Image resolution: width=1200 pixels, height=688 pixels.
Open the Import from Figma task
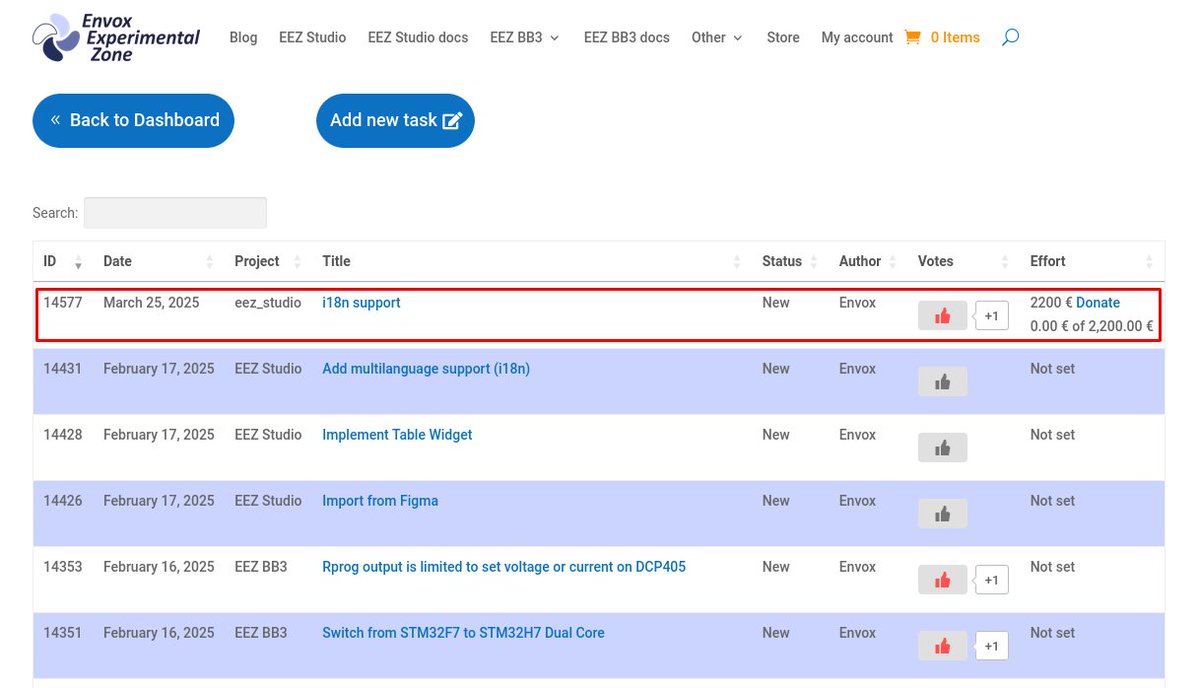(380, 500)
